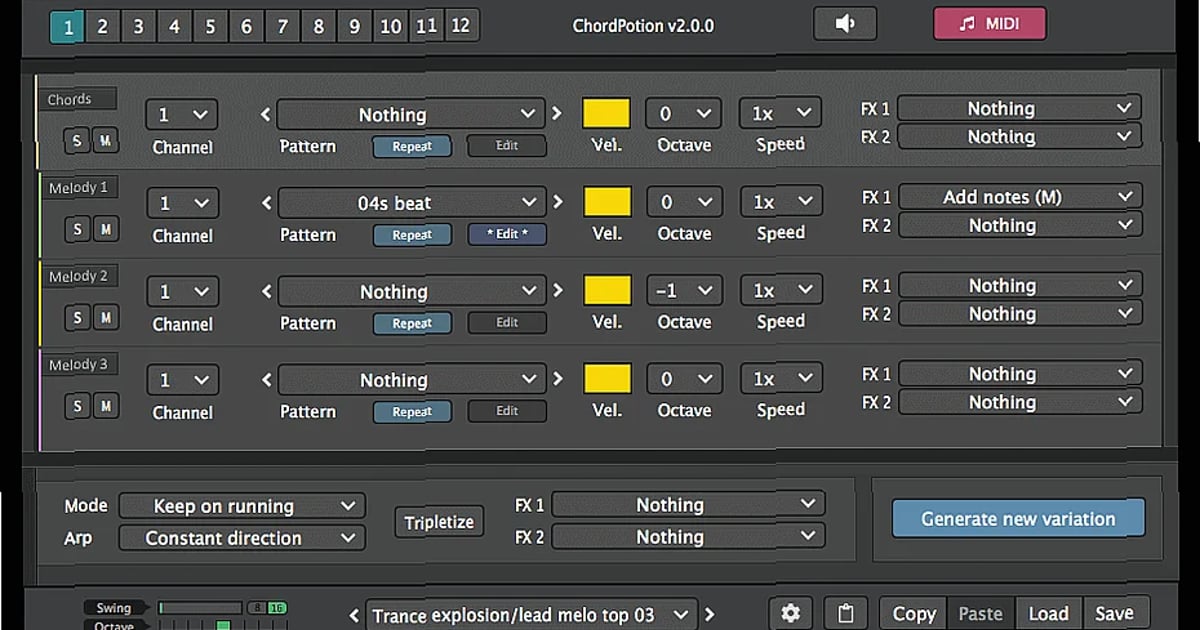This screenshot has height=630, width=1200.
Task: Open the Arp Constant direction dropdown
Action: pyautogui.click(x=241, y=538)
